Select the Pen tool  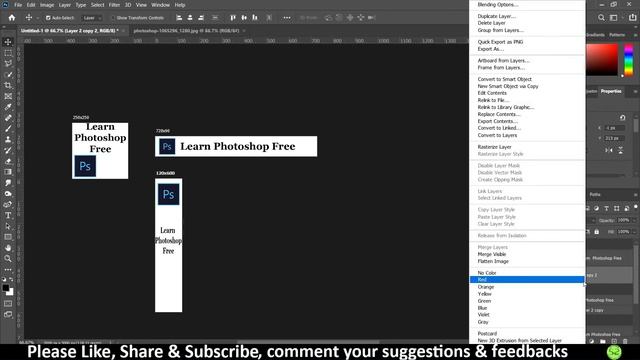point(8,204)
